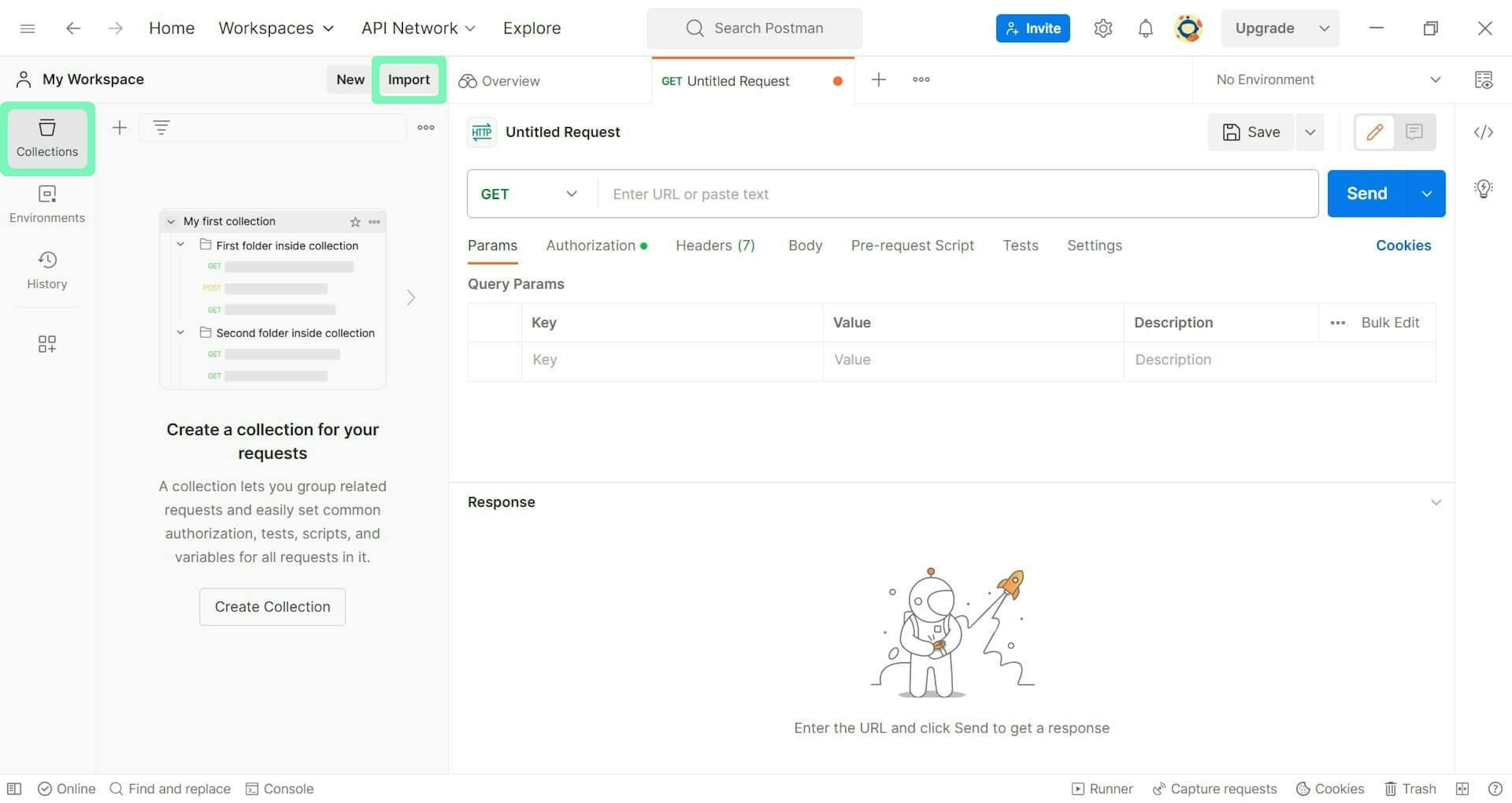Open the settings gear icon
This screenshot has width=1512, height=803.
pyautogui.click(x=1103, y=28)
